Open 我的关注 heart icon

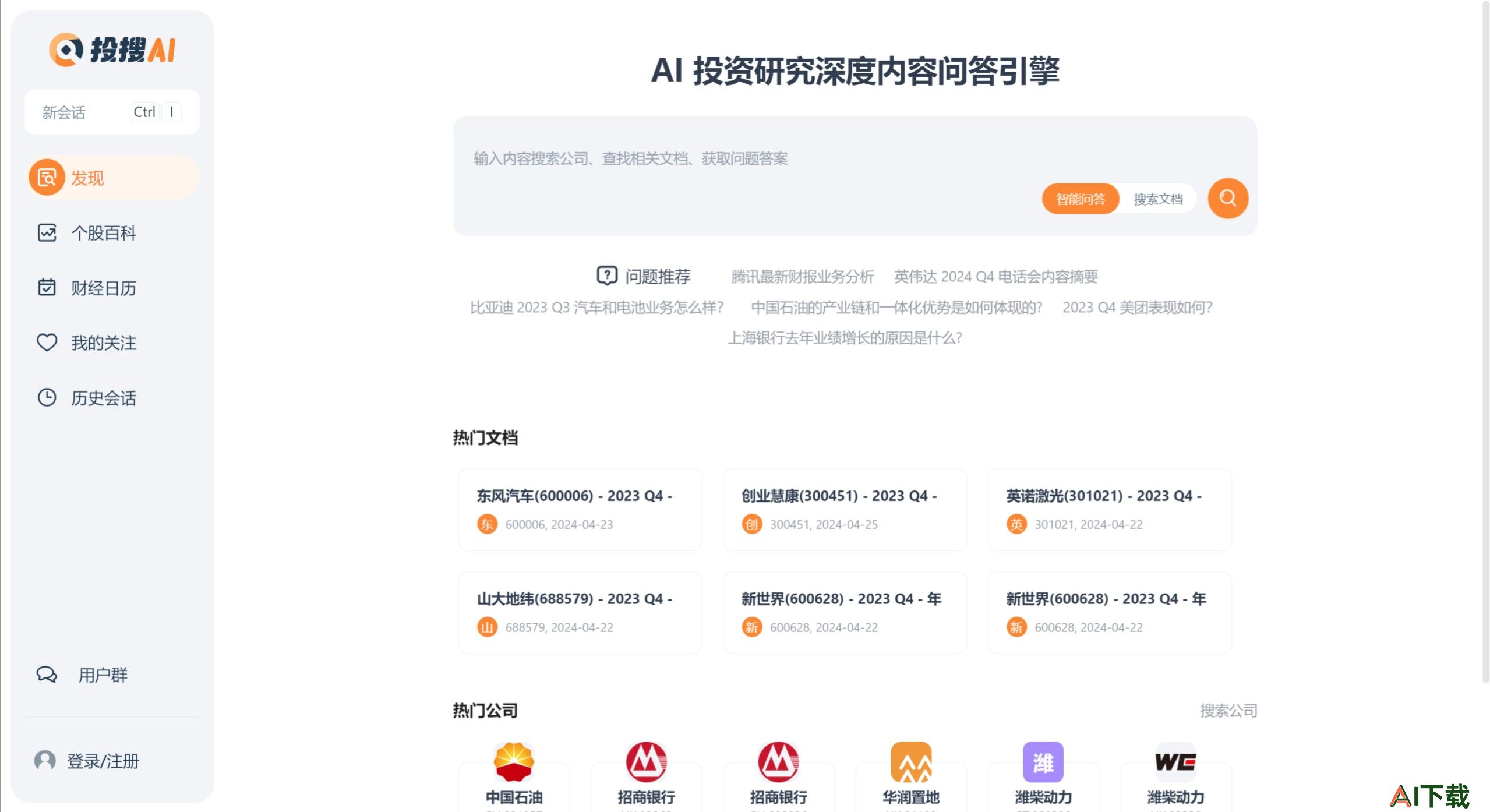47,342
